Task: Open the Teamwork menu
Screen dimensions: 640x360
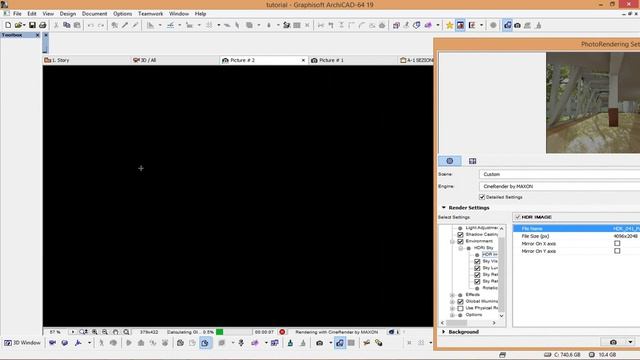Action: click(x=150, y=13)
